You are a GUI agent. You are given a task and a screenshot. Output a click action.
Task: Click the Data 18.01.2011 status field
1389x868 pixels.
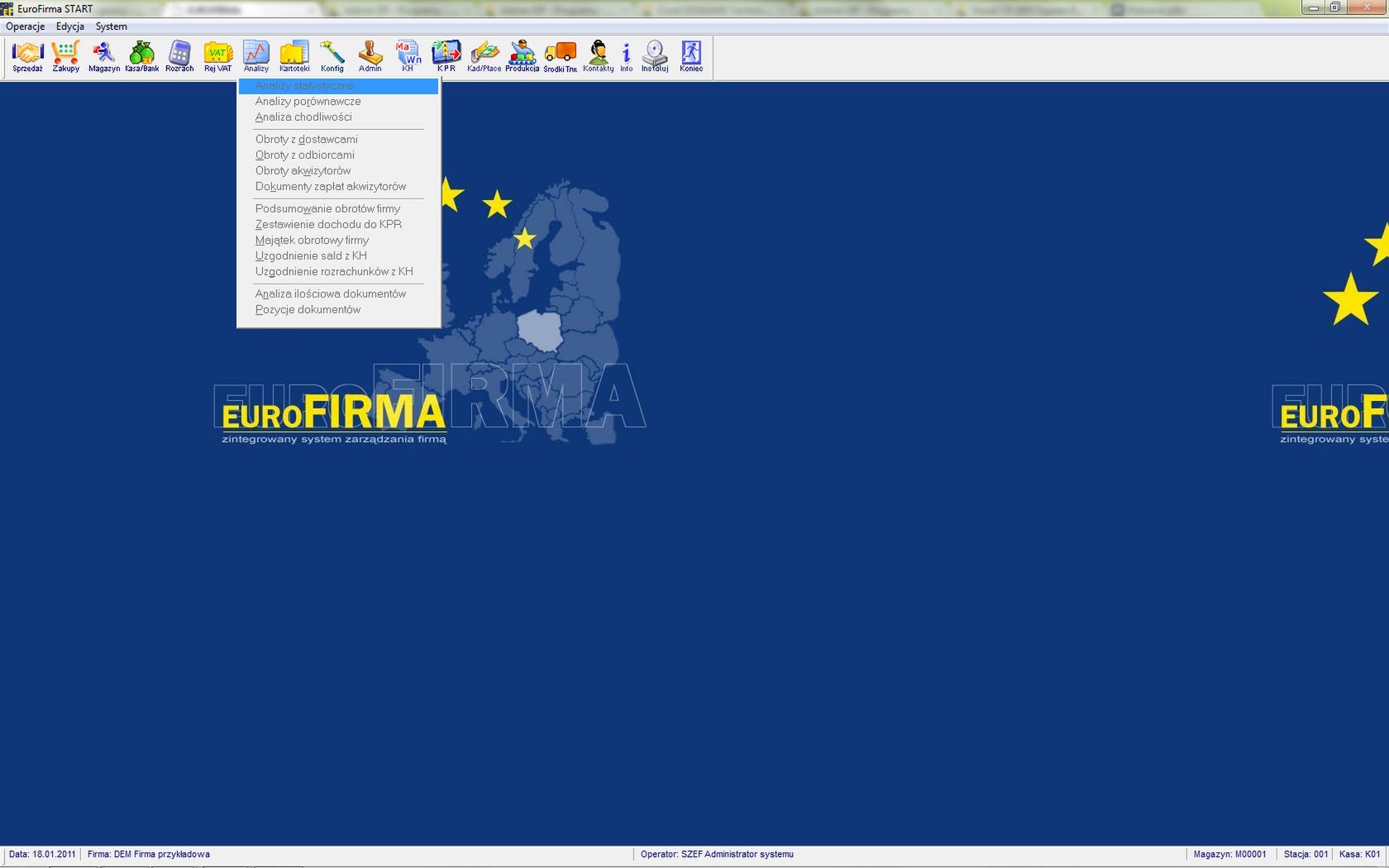tap(42, 855)
